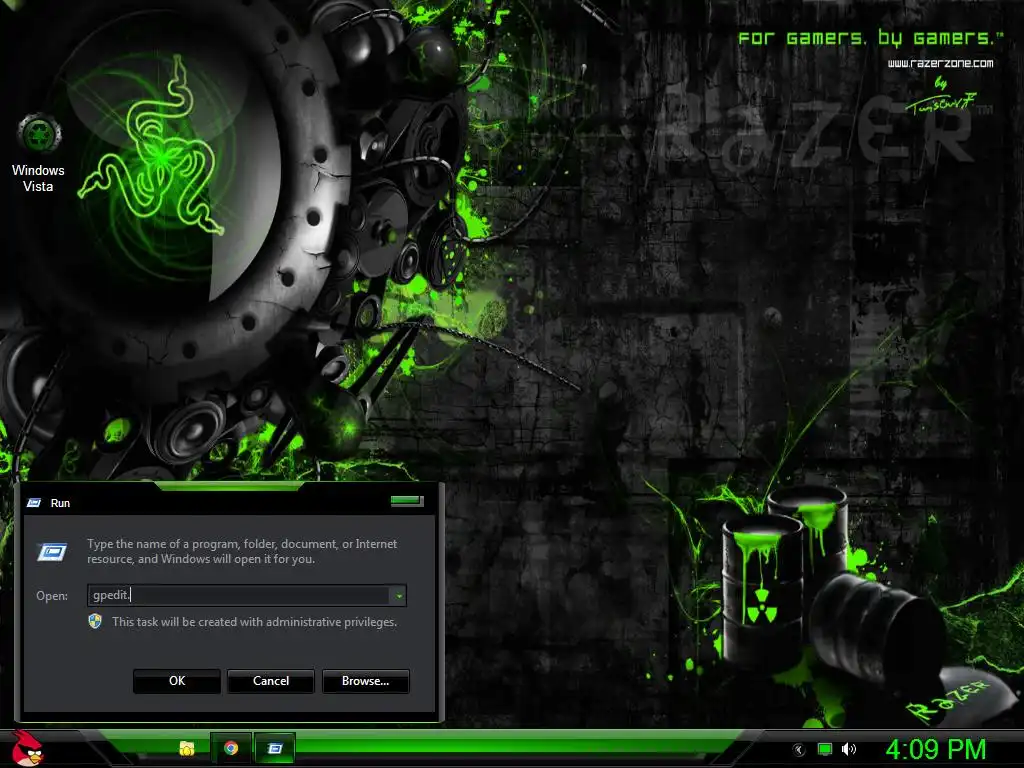
Task: Click the Run program icon beside description
Action: click(x=52, y=552)
